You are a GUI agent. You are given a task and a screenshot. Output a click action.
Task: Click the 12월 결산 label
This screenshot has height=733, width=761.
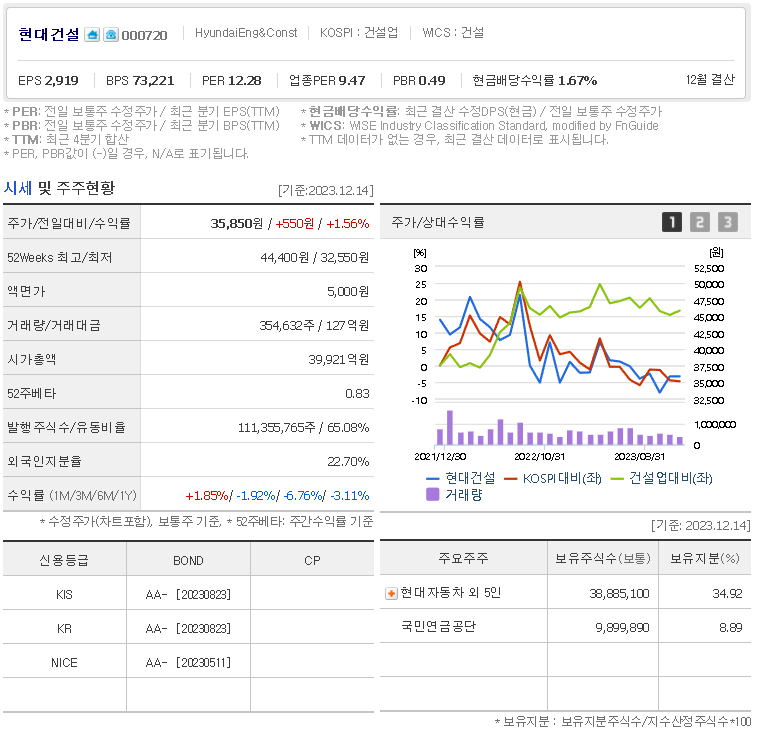coord(710,80)
